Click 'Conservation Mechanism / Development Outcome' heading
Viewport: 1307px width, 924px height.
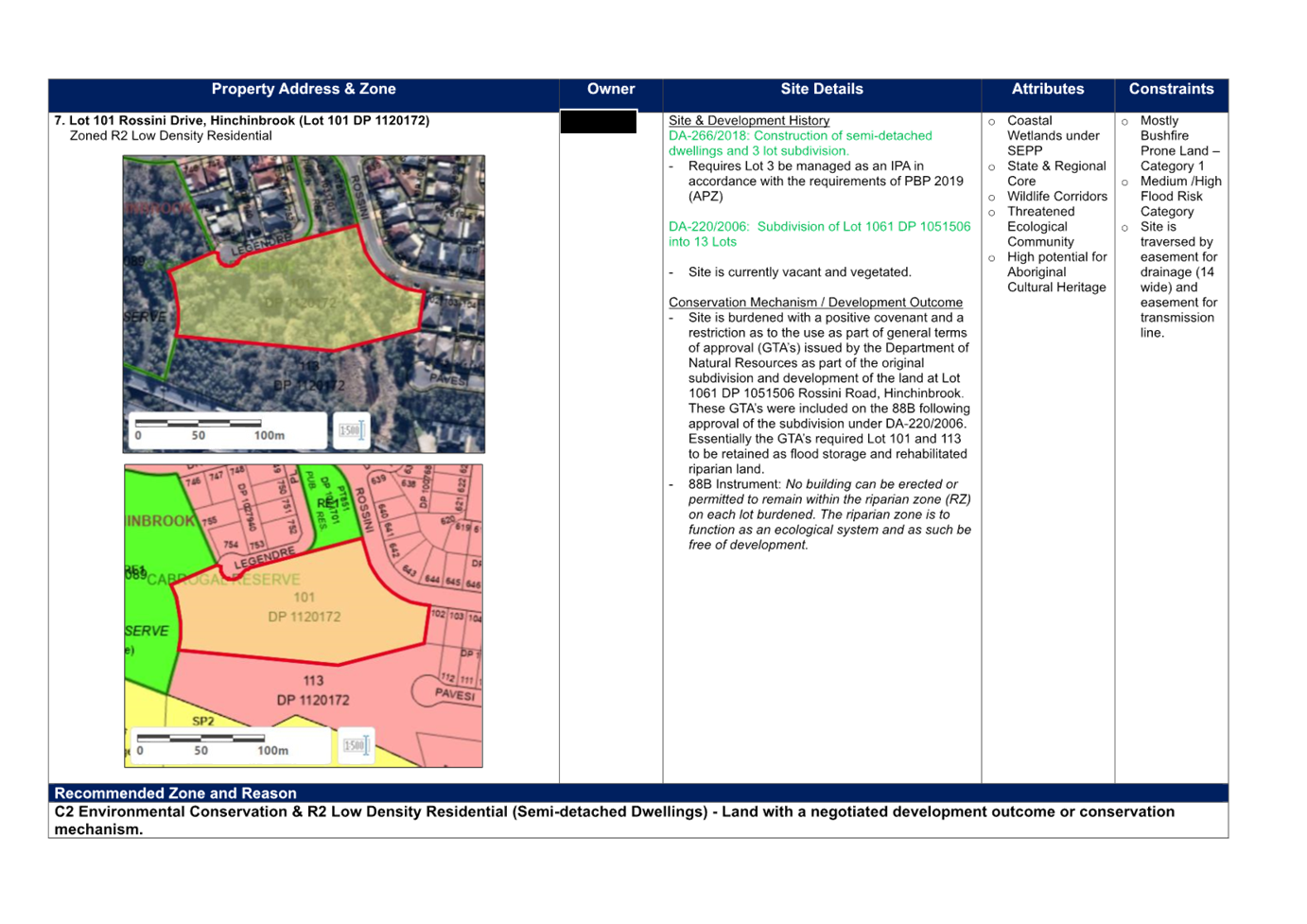point(815,302)
